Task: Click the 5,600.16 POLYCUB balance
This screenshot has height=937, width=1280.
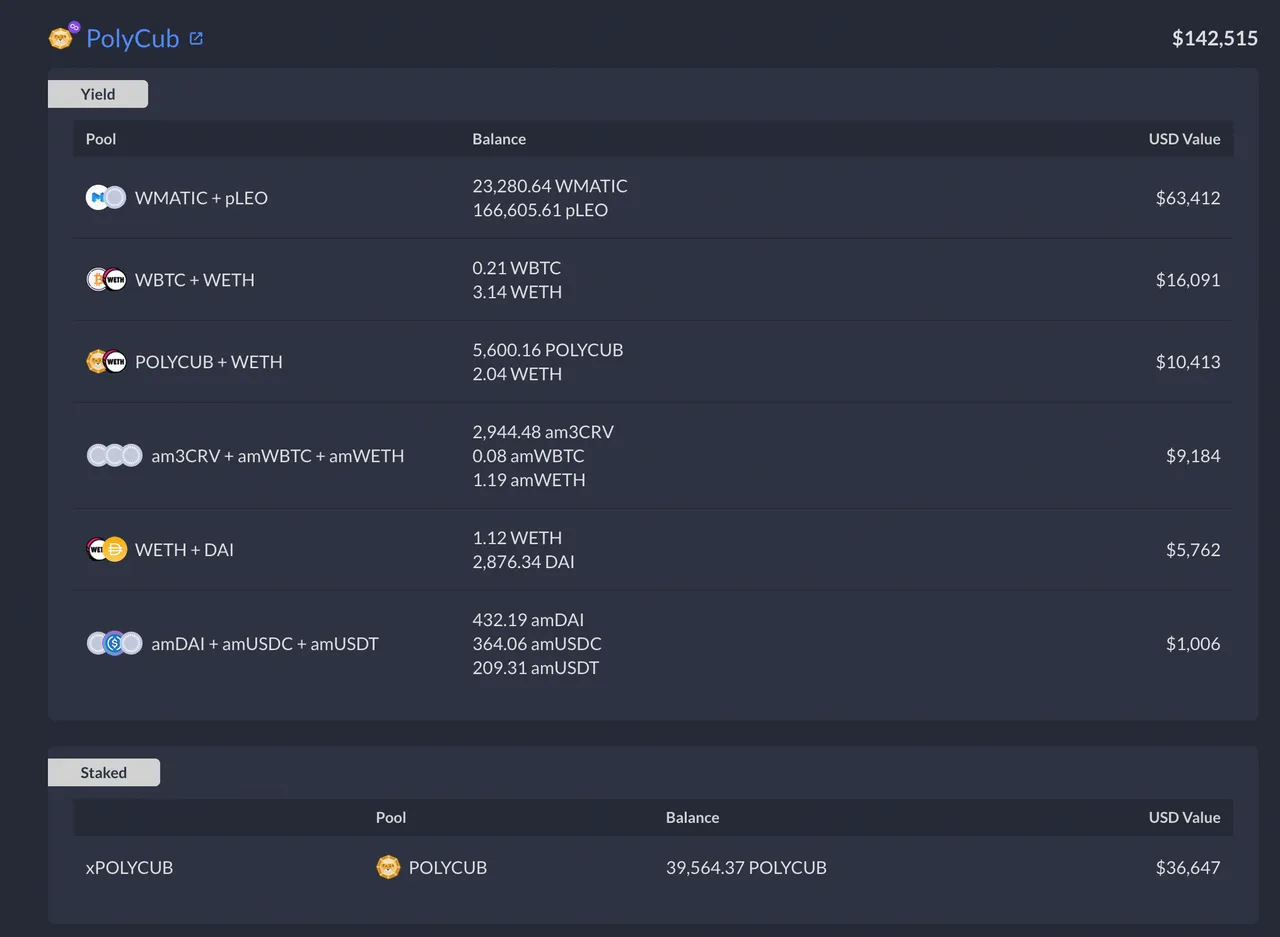Action: [x=548, y=350]
